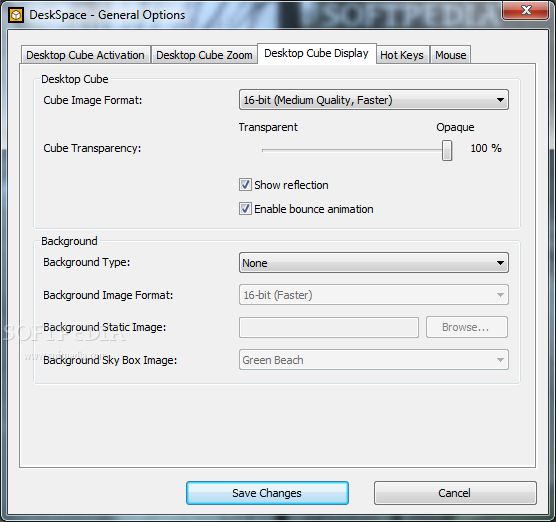This screenshot has width=556, height=522.
Task: Close the General Options window
Action: pyautogui.click(x=526, y=10)
